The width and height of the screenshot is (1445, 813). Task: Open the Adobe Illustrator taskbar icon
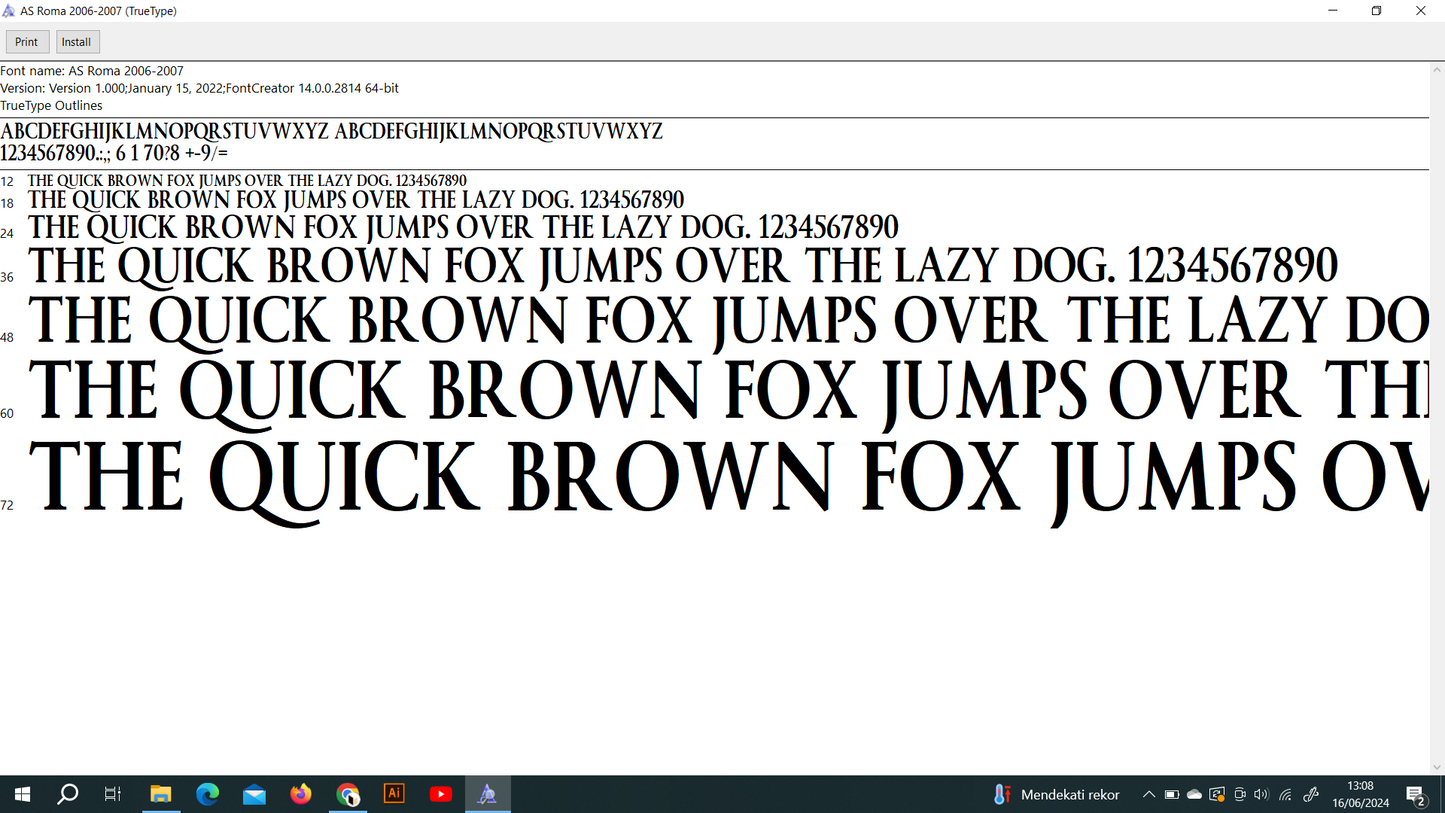[394, 793]
